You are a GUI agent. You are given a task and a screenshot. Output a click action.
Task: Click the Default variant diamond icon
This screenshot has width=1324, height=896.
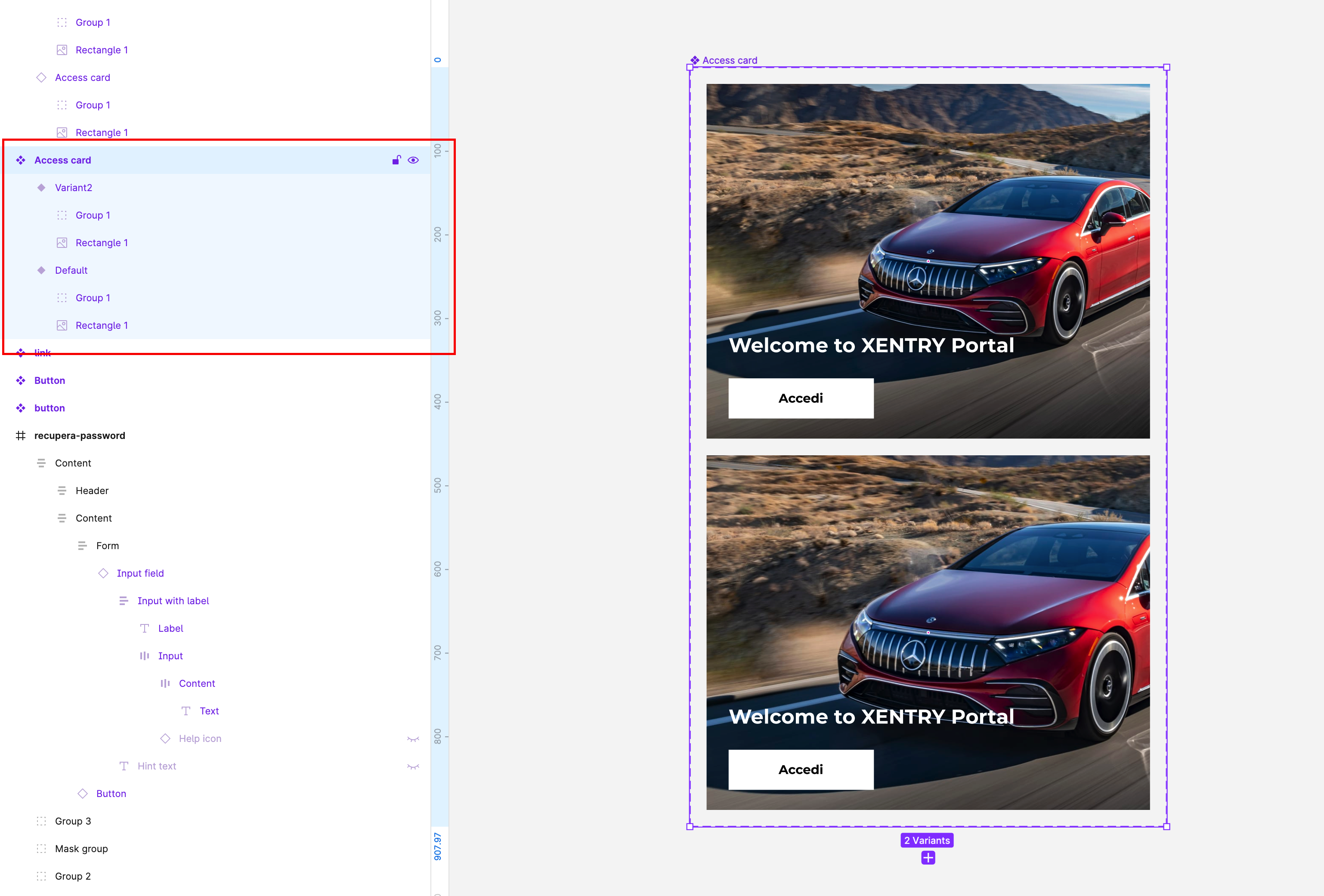[x=41, y=270]
